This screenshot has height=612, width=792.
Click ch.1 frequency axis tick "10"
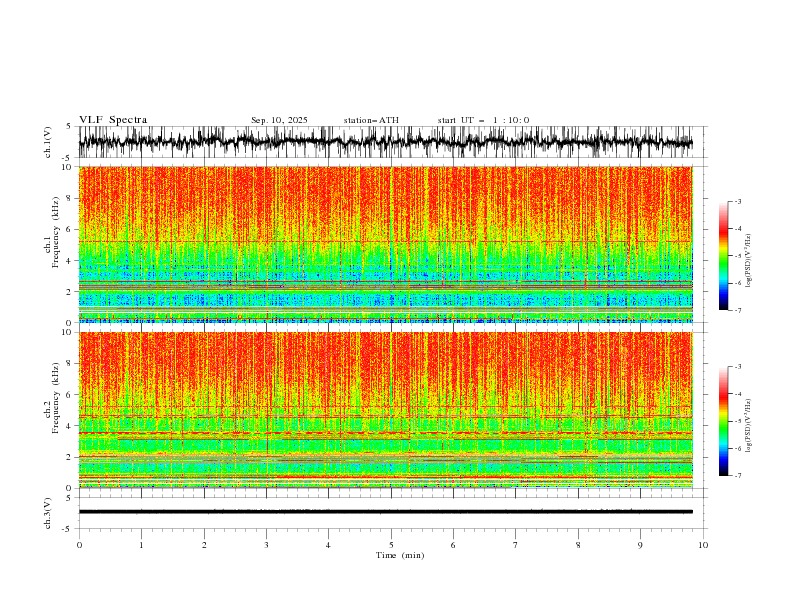67,167
